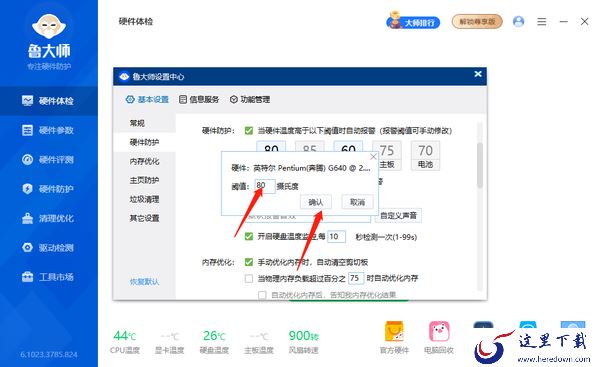Click the first 80 temperature threshold box
Screen dimensions: 600x367
pyautogui.click(x=271, y=147)
